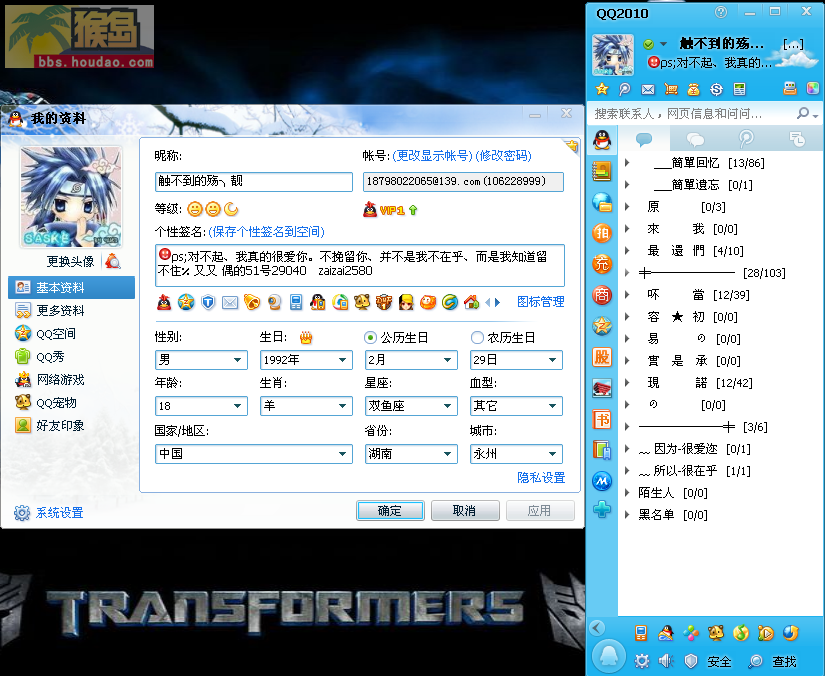825x676 pixels.
Task: Open the '充' recharge sidebar icon
Action: pos(602,264)
